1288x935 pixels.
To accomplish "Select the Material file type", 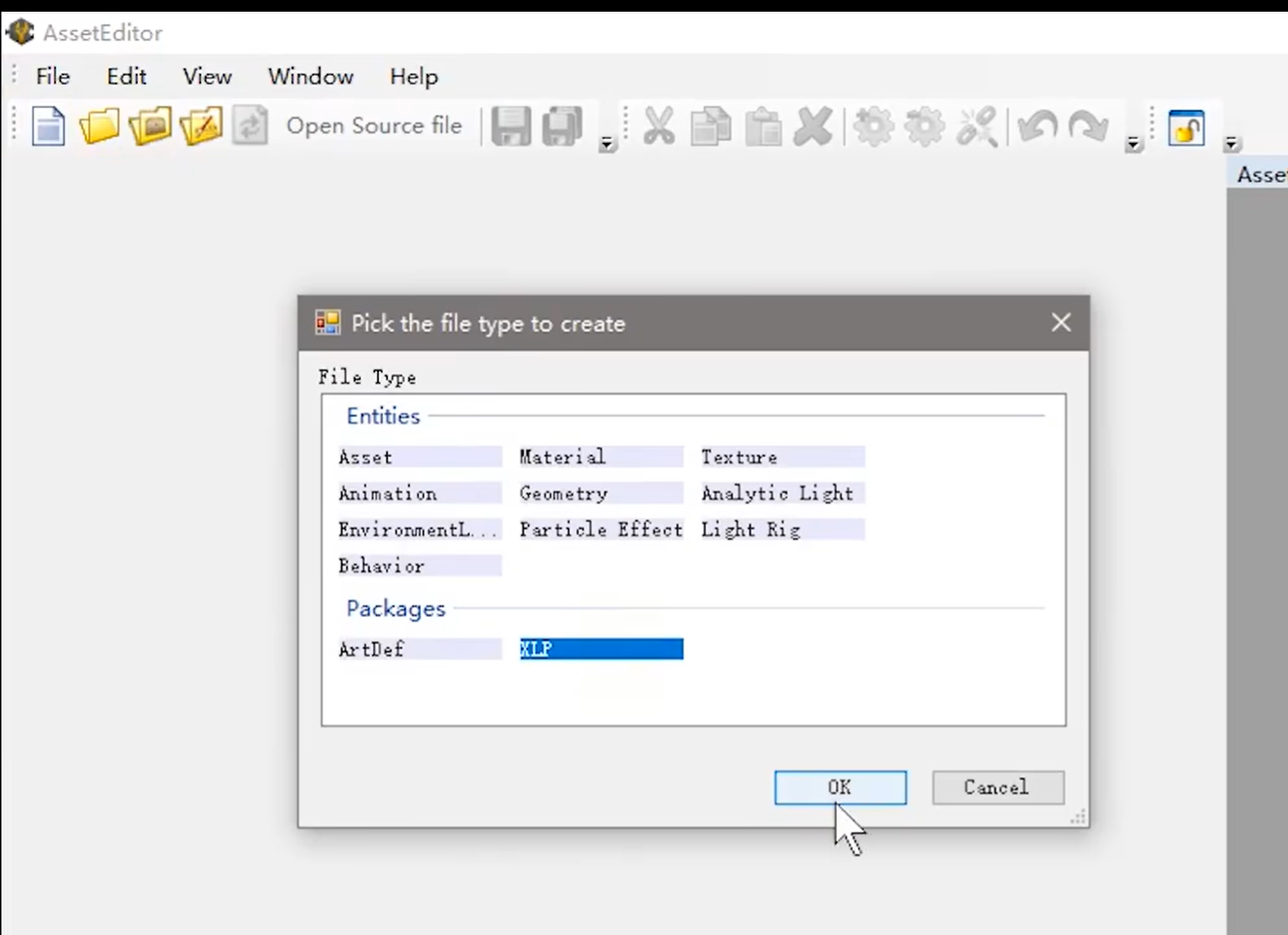I will 601,457.
